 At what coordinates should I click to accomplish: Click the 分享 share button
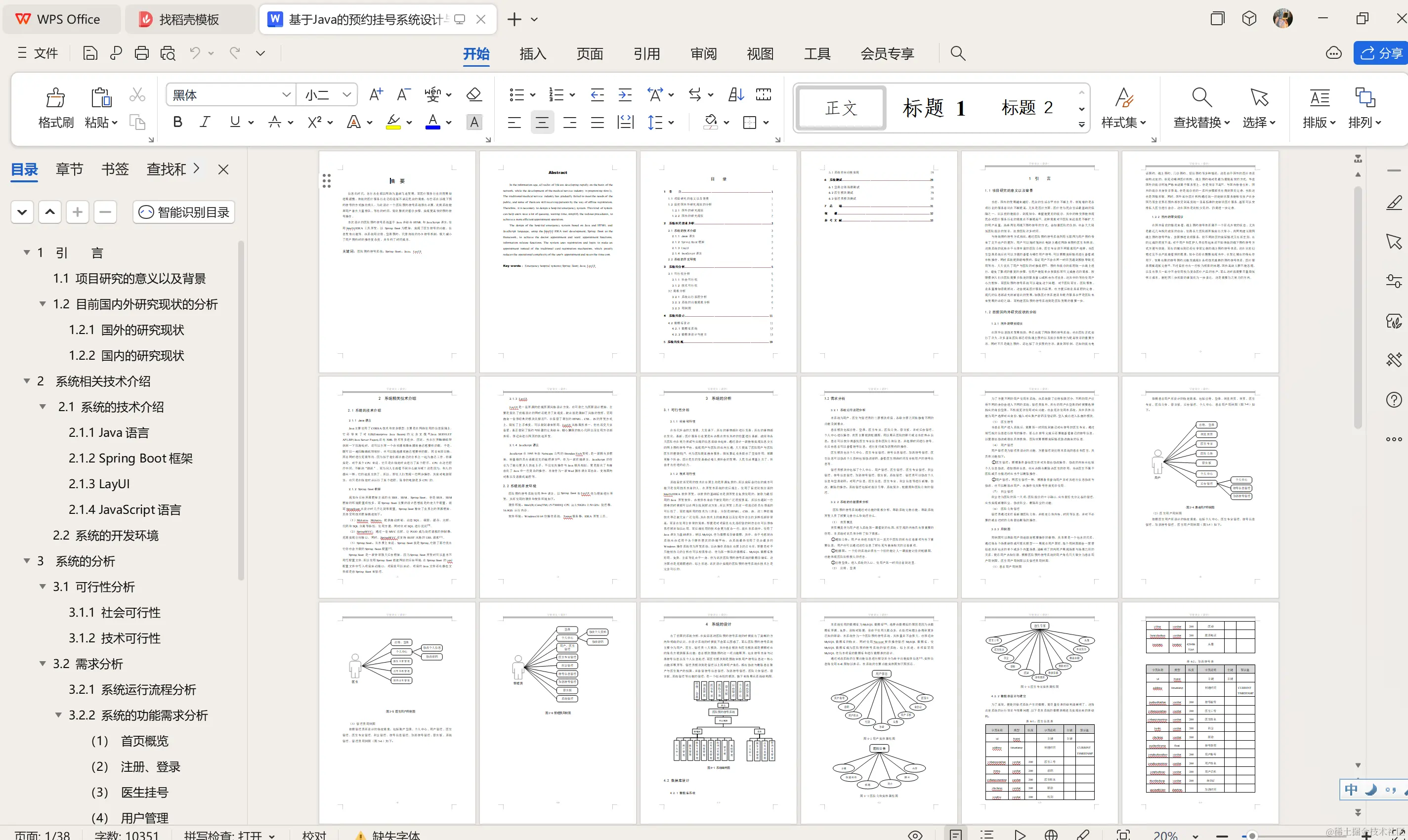pos(1381,53)
